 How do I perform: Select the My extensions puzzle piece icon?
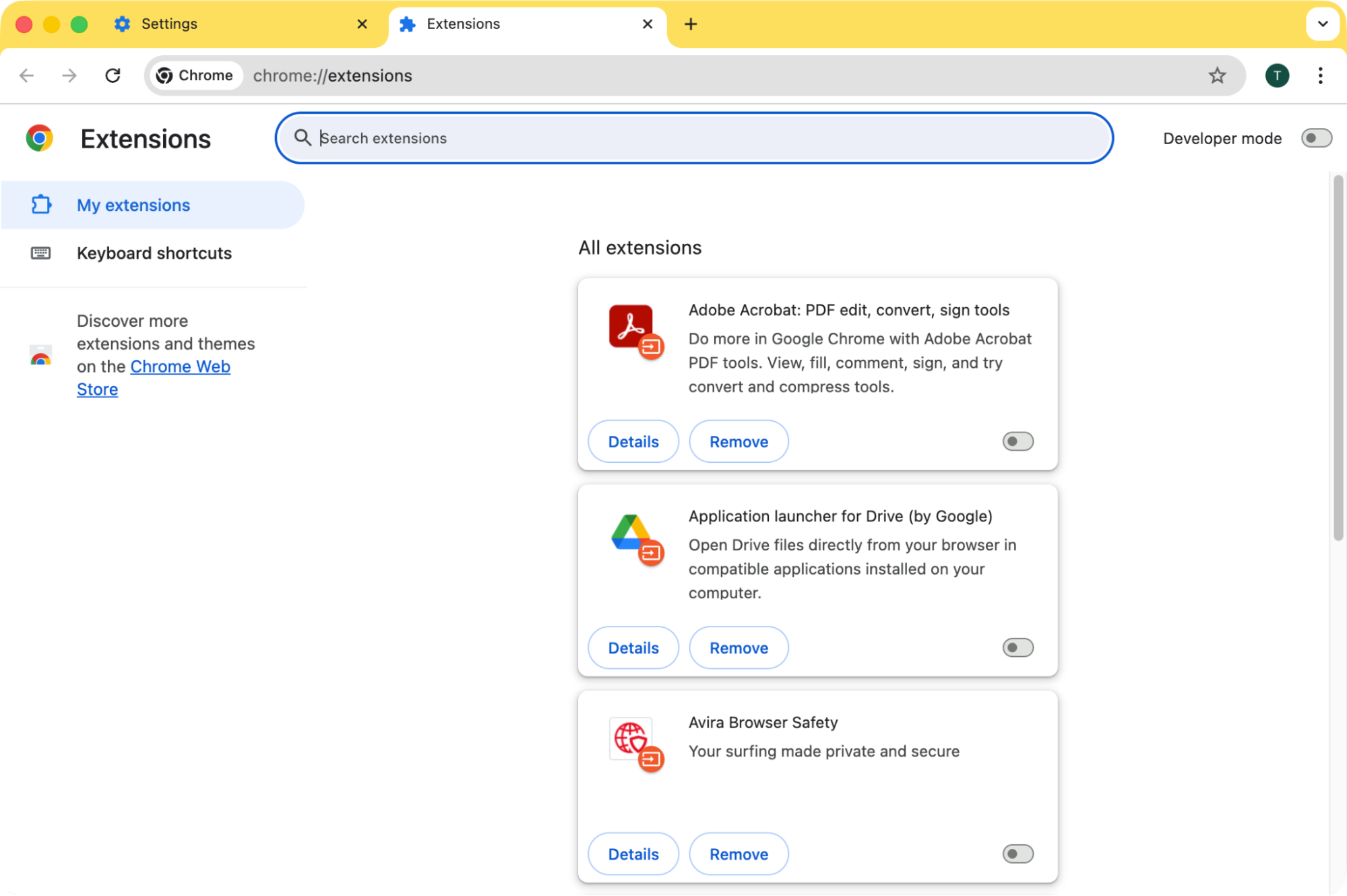point(41,205)
